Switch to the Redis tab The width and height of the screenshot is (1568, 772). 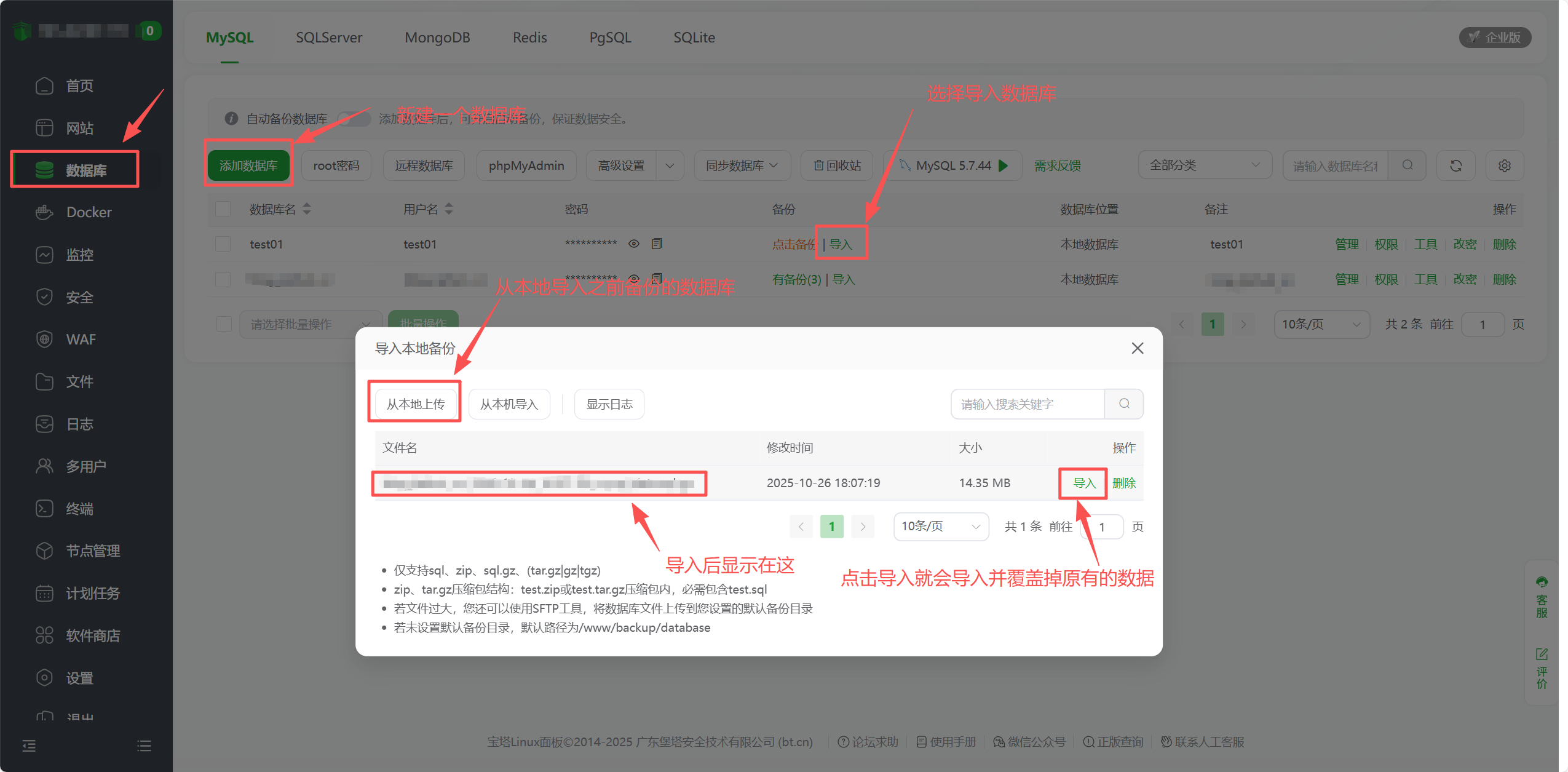[x=529, y=38]
